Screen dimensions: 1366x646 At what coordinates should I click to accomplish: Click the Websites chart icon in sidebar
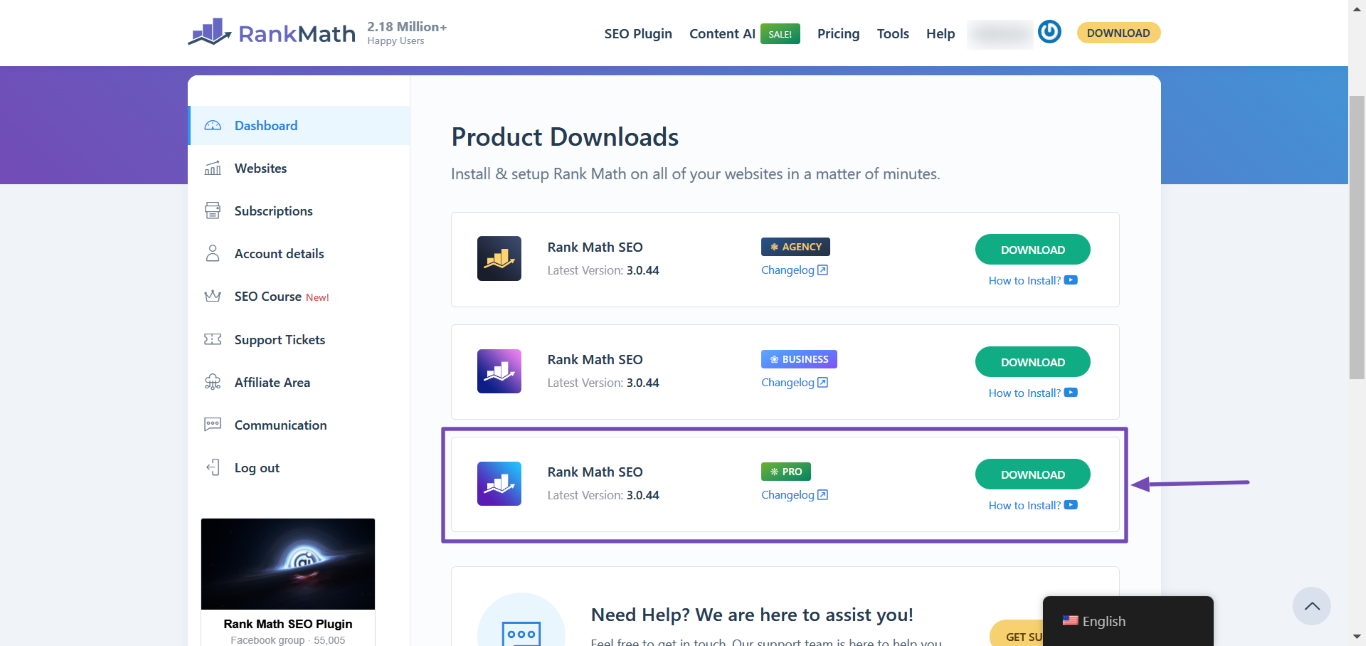coord(212,168)
